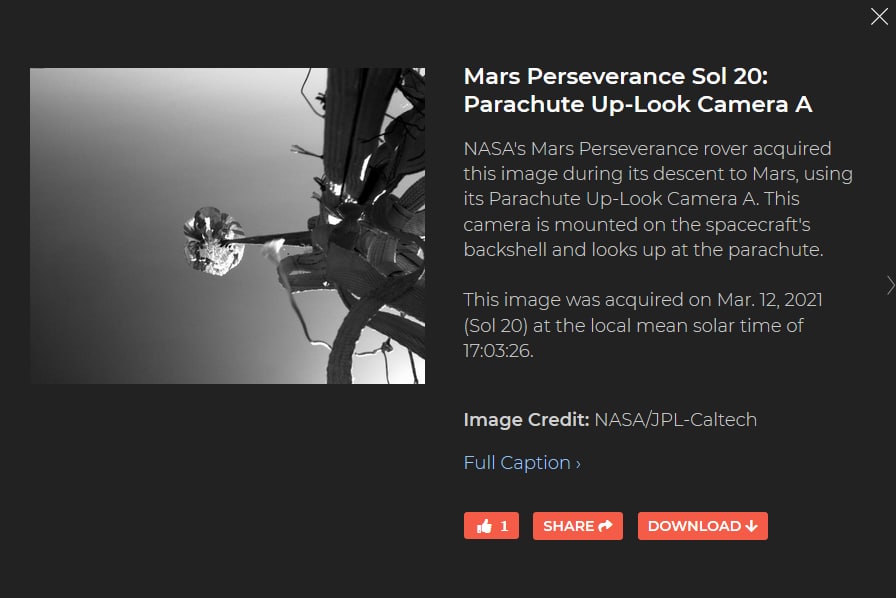This screenshot has height=598, width=896.
Task: Click the Parachute Up-Look Camera A title line
Action: tap(638, 105)
